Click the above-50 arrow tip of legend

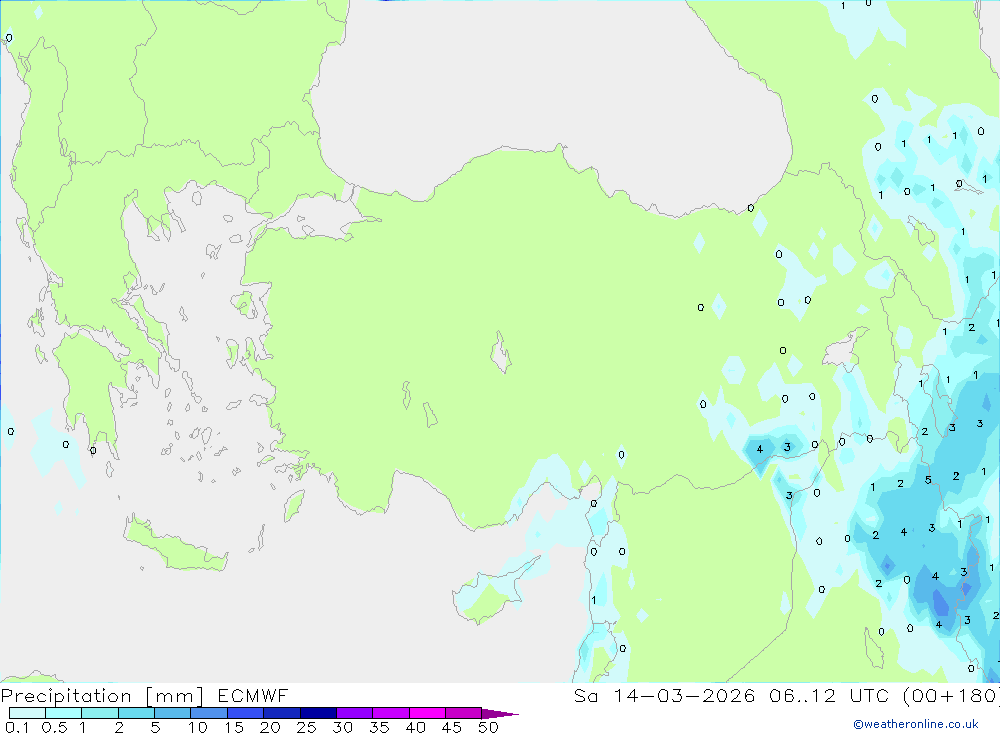[x=500, y=714]
